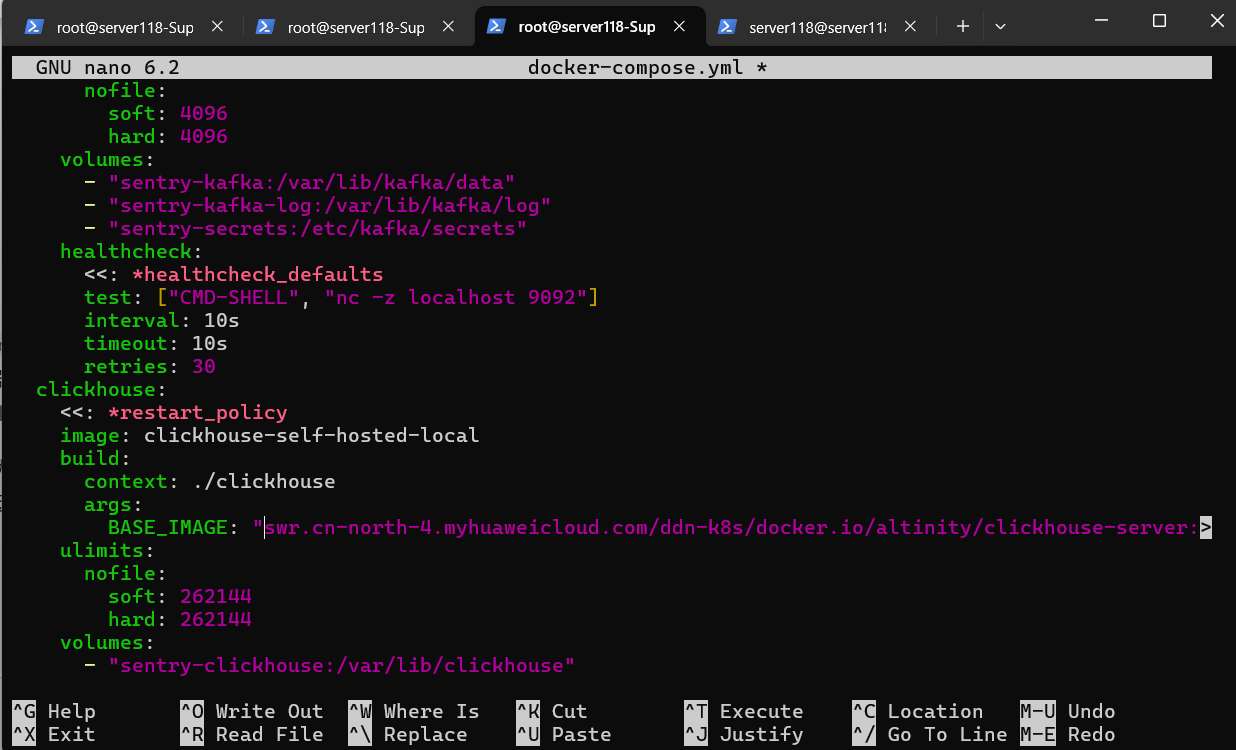
Task: Click the ^/ Go To Line shortcut
Action: click(929, 734)
